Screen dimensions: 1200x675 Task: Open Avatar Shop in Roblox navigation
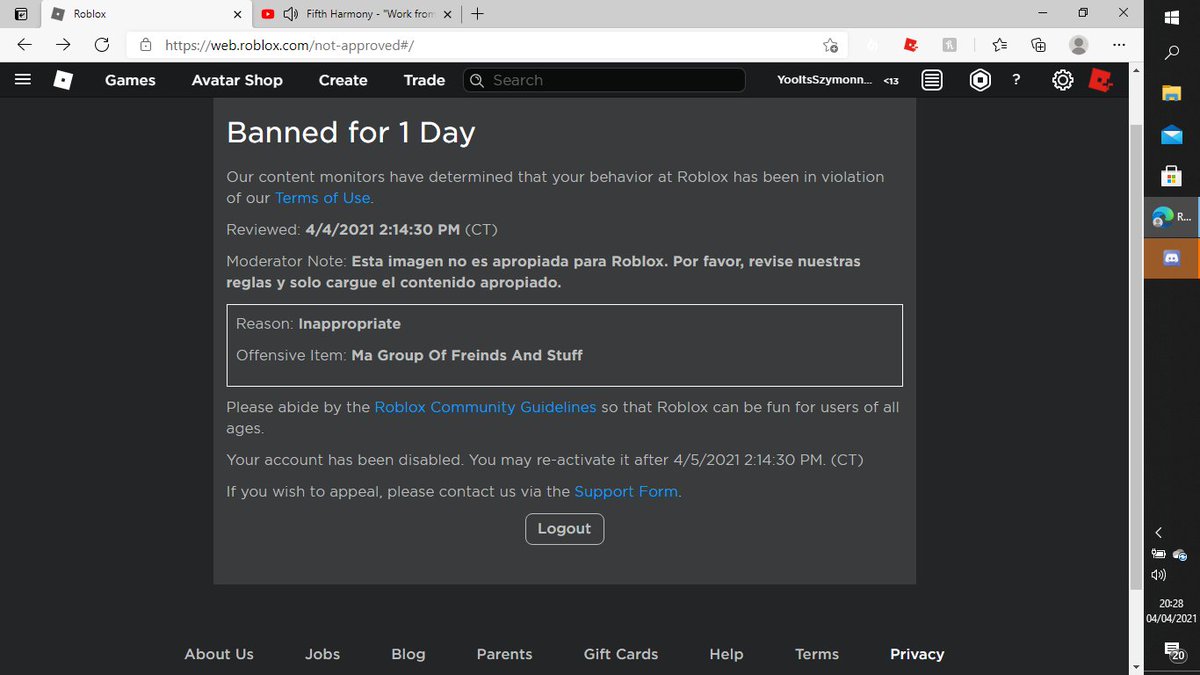tap(237, 80)
